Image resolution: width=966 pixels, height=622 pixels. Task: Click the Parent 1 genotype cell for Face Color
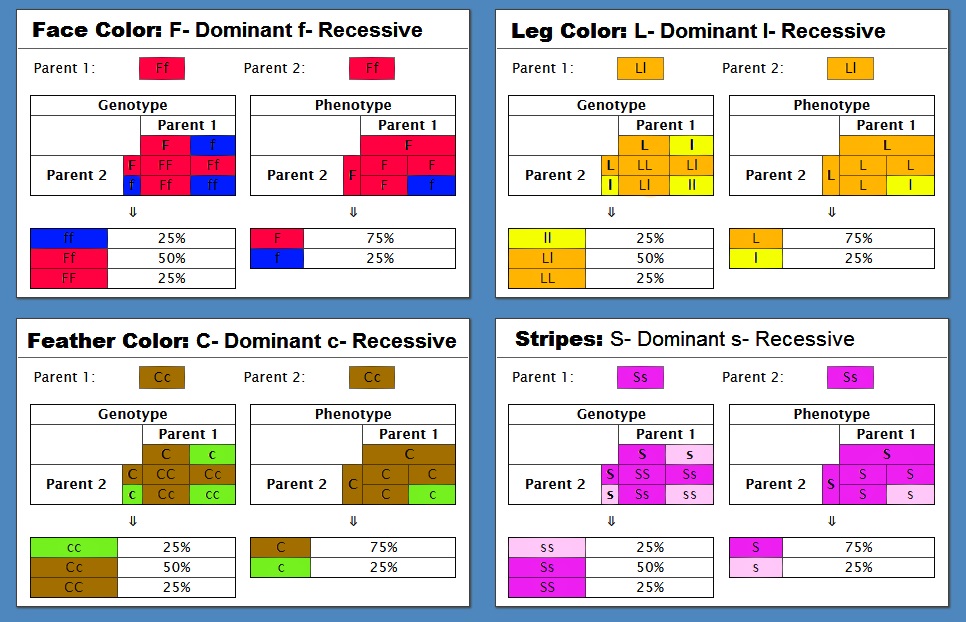pos(161,69)
